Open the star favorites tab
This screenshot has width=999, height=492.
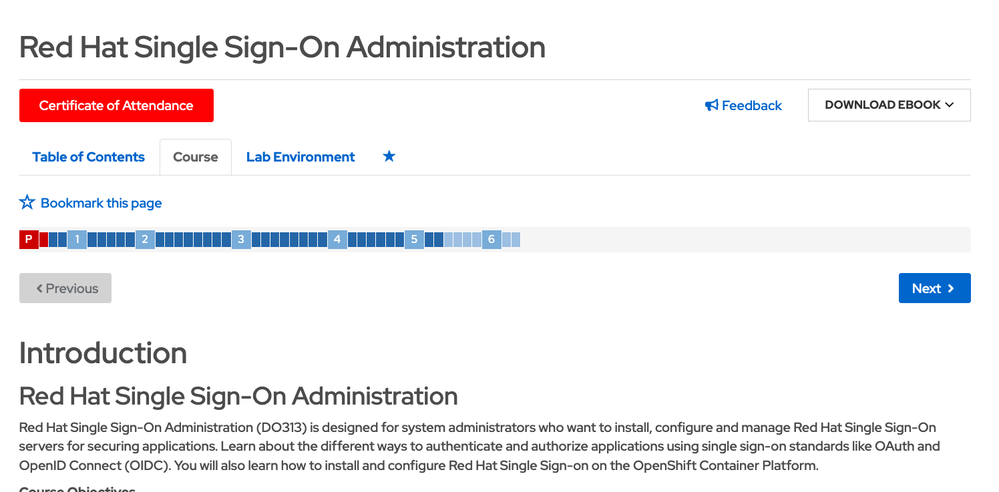click(x=389, y=157)
